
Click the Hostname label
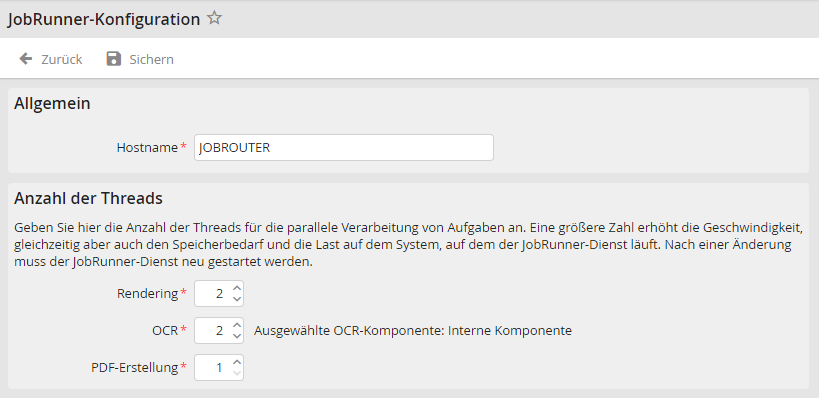pos(147,147)
